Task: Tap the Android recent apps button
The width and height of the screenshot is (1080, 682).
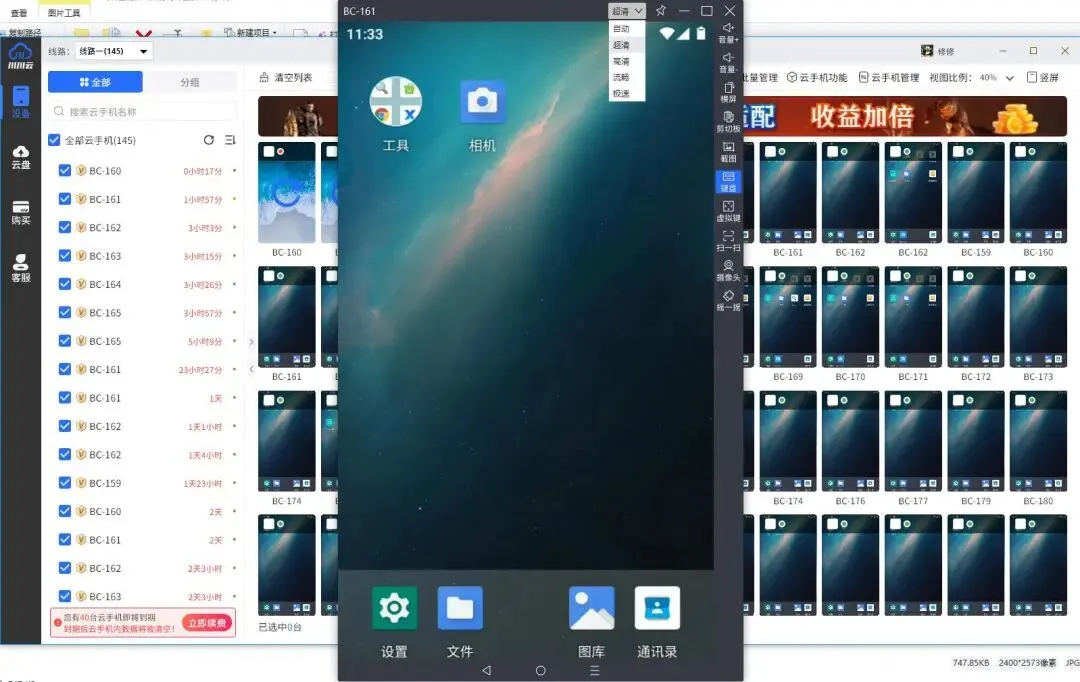Action: 594,670
